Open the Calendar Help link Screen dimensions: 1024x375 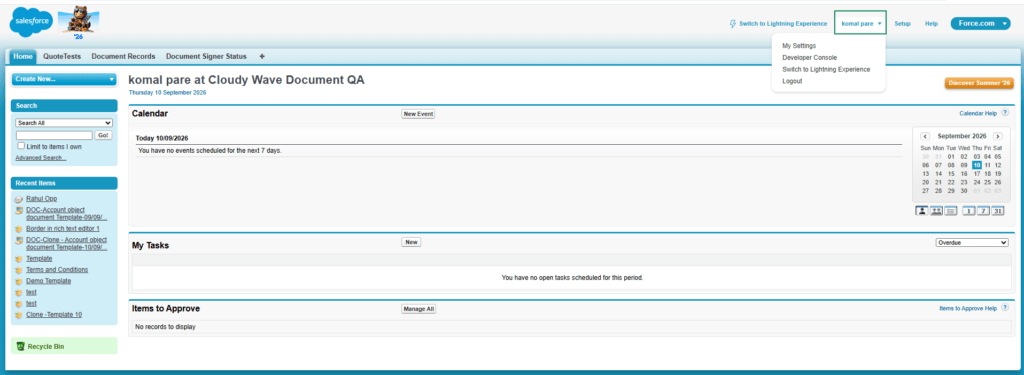tap(978, 113)
